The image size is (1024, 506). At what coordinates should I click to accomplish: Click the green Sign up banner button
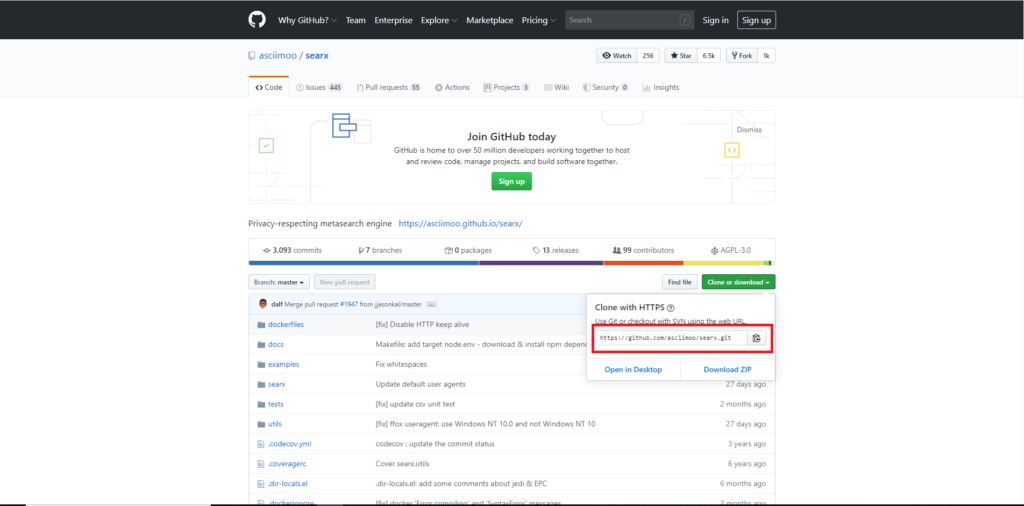pyautogui.click(x=511, y=182)
